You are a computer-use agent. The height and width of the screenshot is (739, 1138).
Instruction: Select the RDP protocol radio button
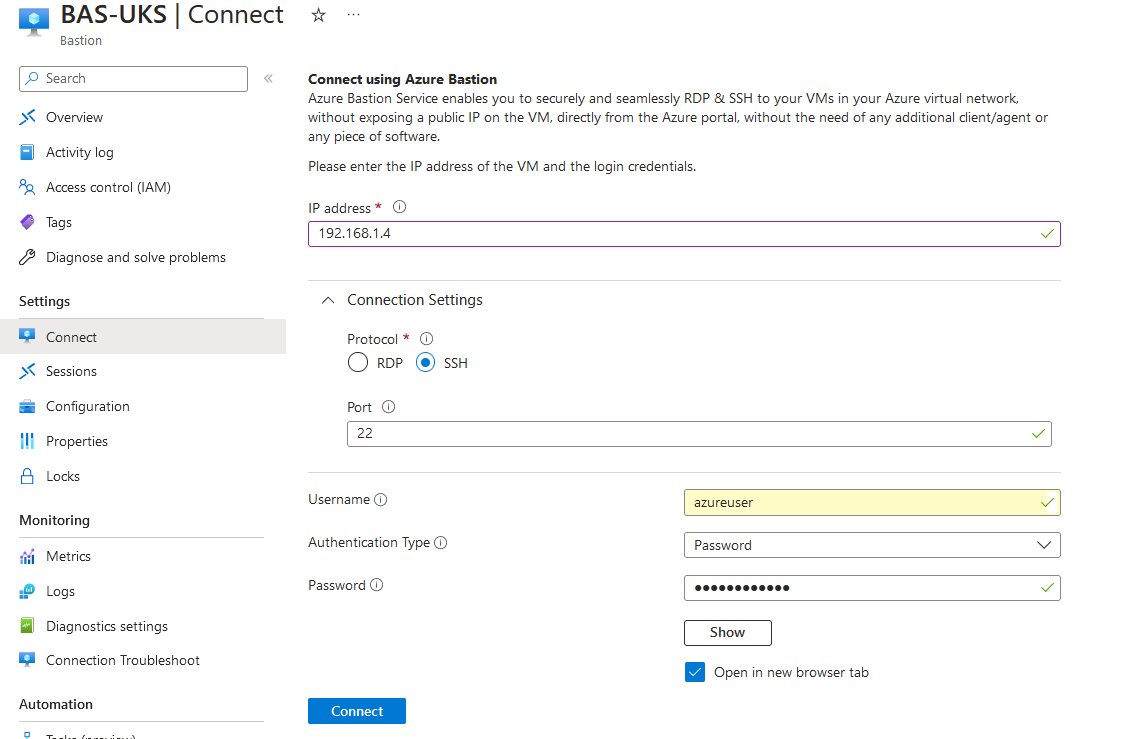[357, 363]
